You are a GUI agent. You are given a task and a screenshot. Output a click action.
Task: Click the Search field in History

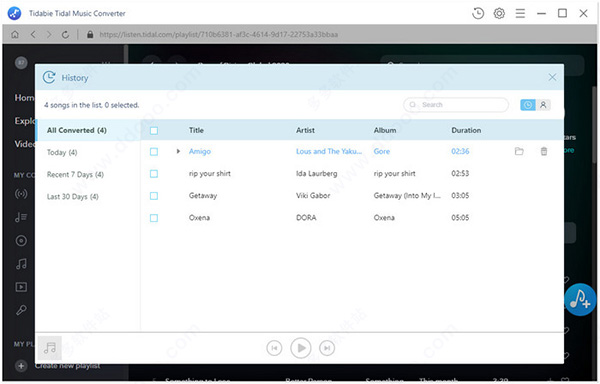[456, 105]
